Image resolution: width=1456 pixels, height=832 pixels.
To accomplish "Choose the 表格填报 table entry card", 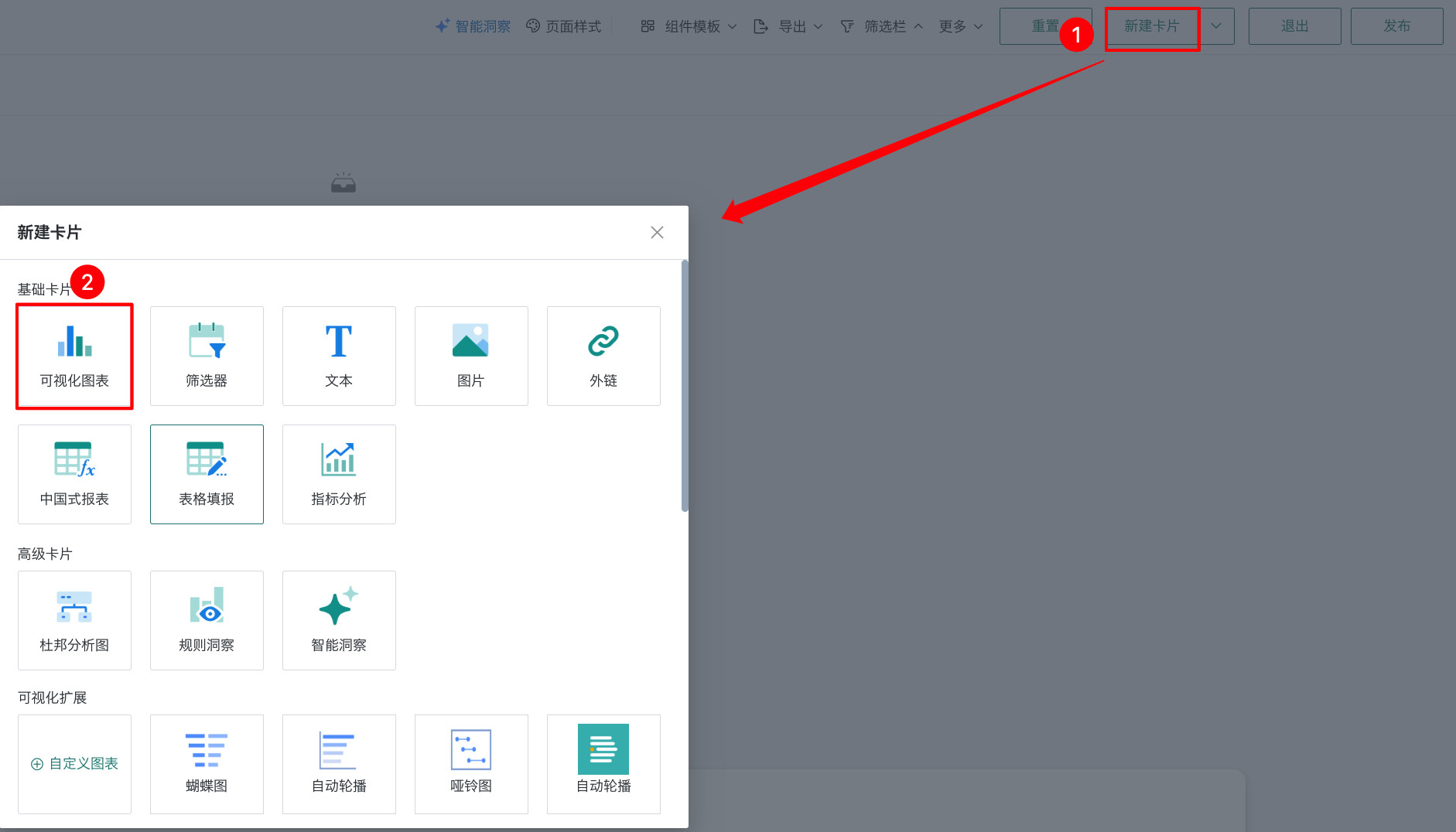I will coord(207,474).
